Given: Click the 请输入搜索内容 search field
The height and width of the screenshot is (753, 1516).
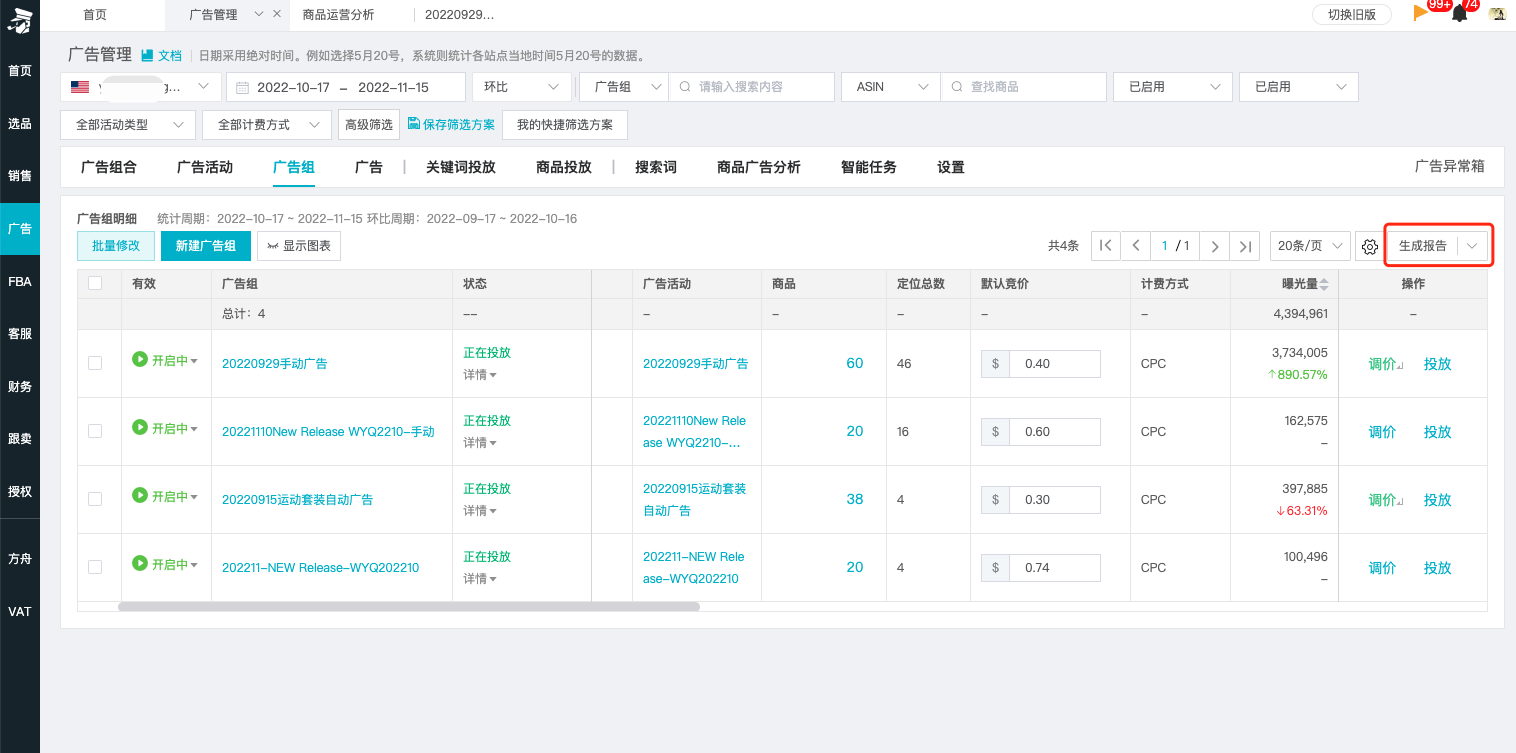Looking at the screenshot, I should (x=752, y=87).
